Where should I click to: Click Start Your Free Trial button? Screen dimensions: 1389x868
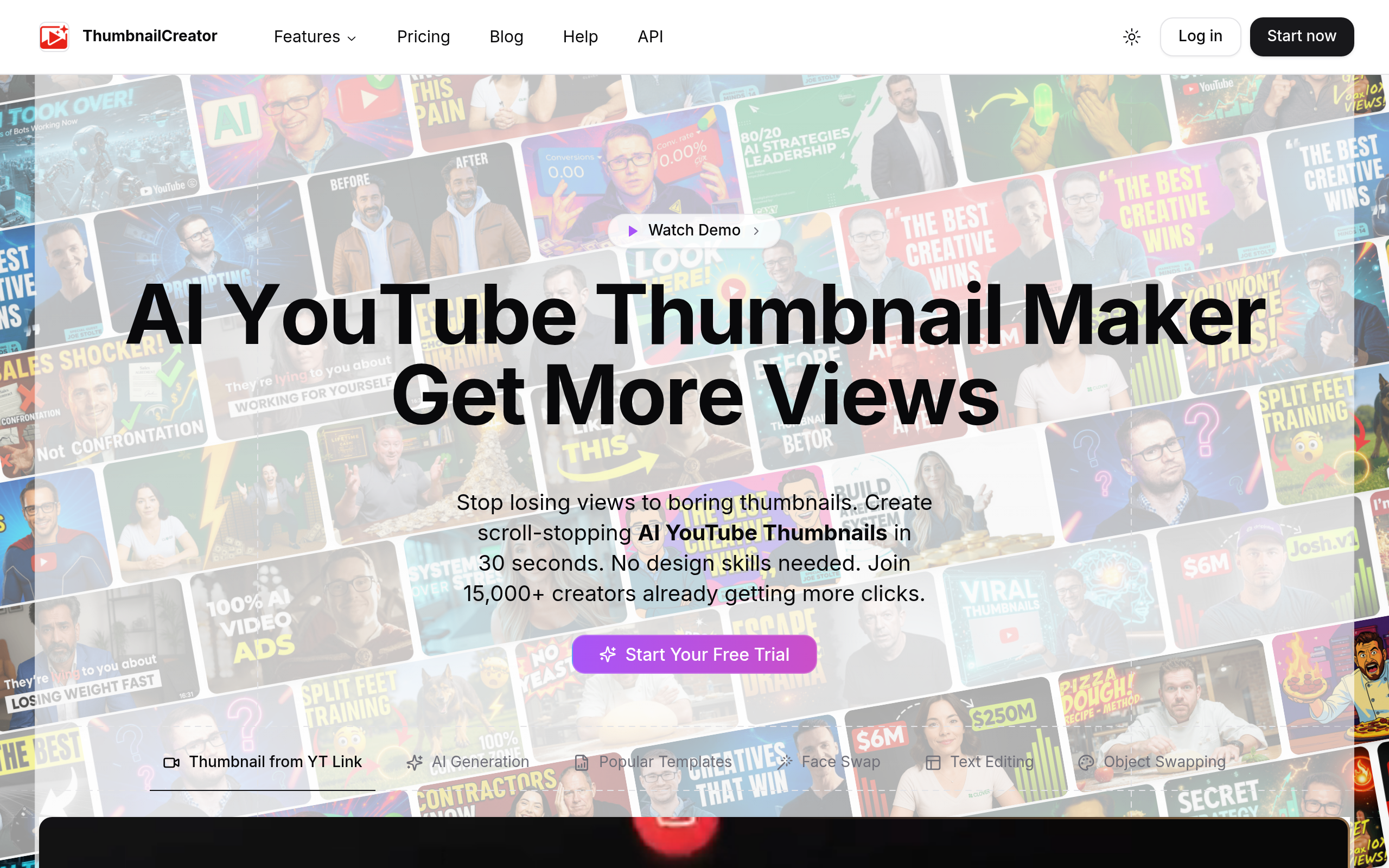point(694,654)
